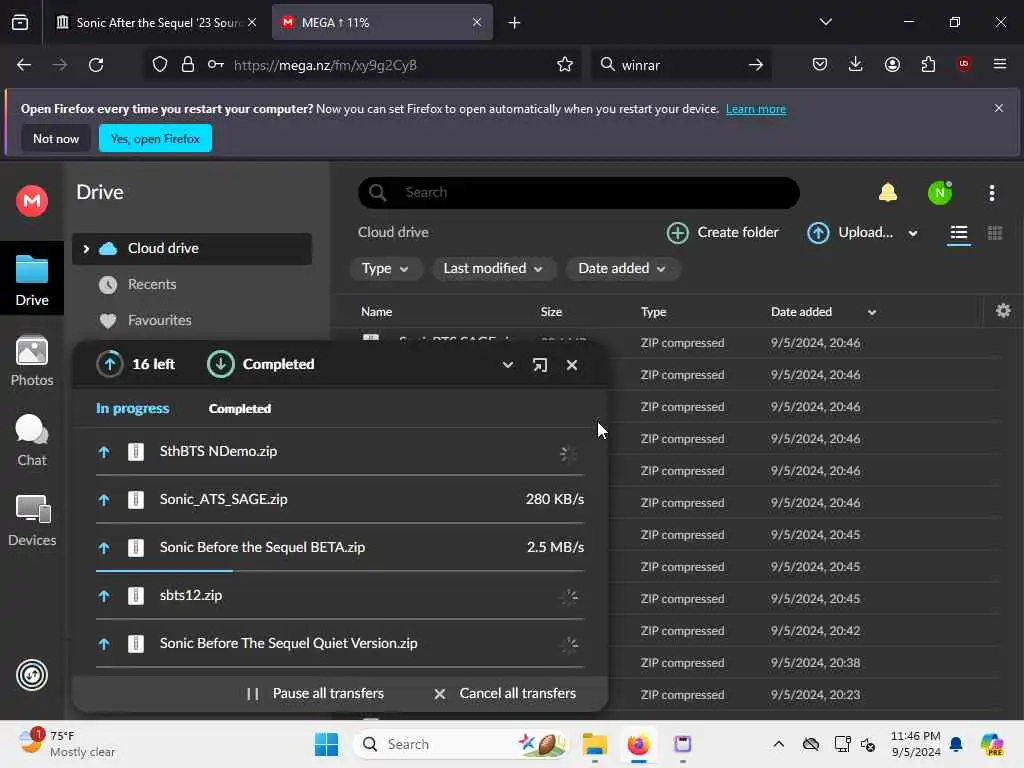
Task: Open the Photos section
Action: (x=32, y=361)
